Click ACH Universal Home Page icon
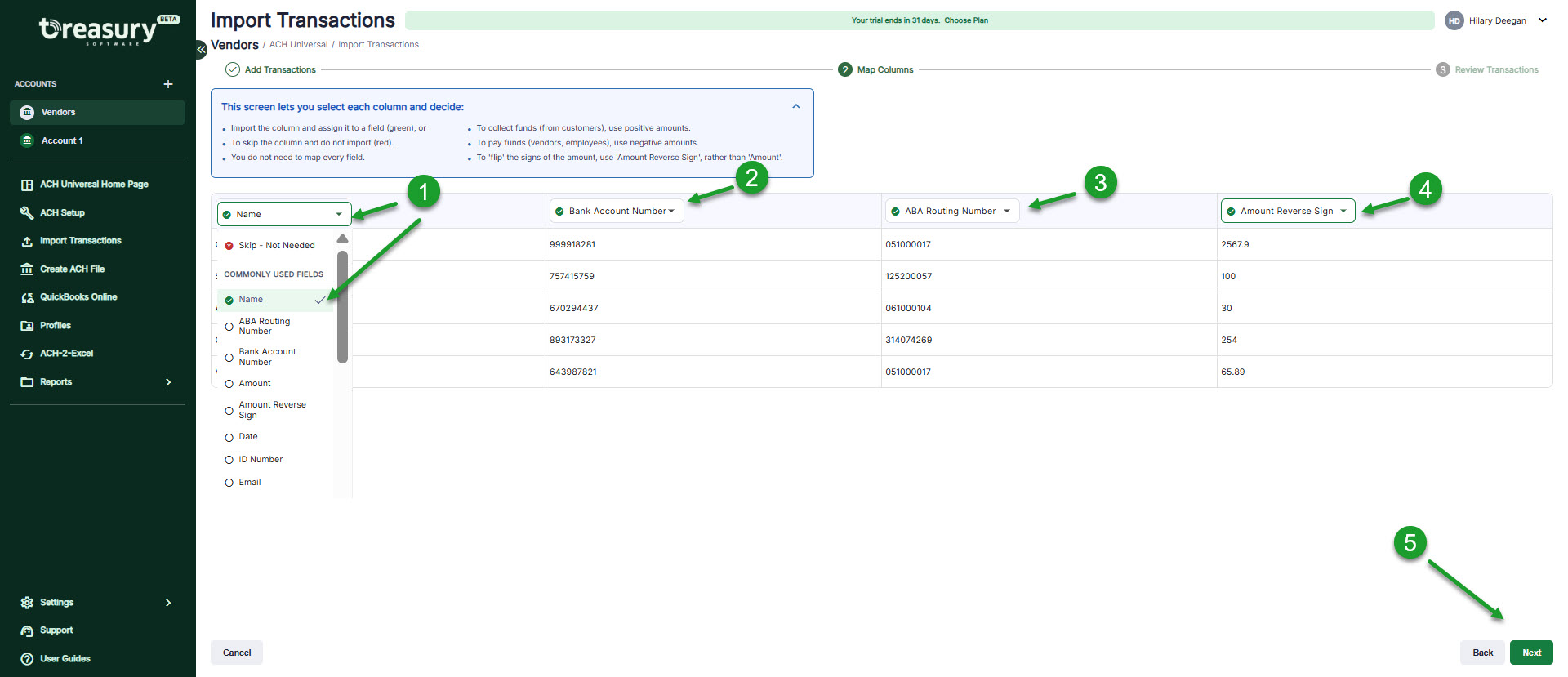 point(27,185)
